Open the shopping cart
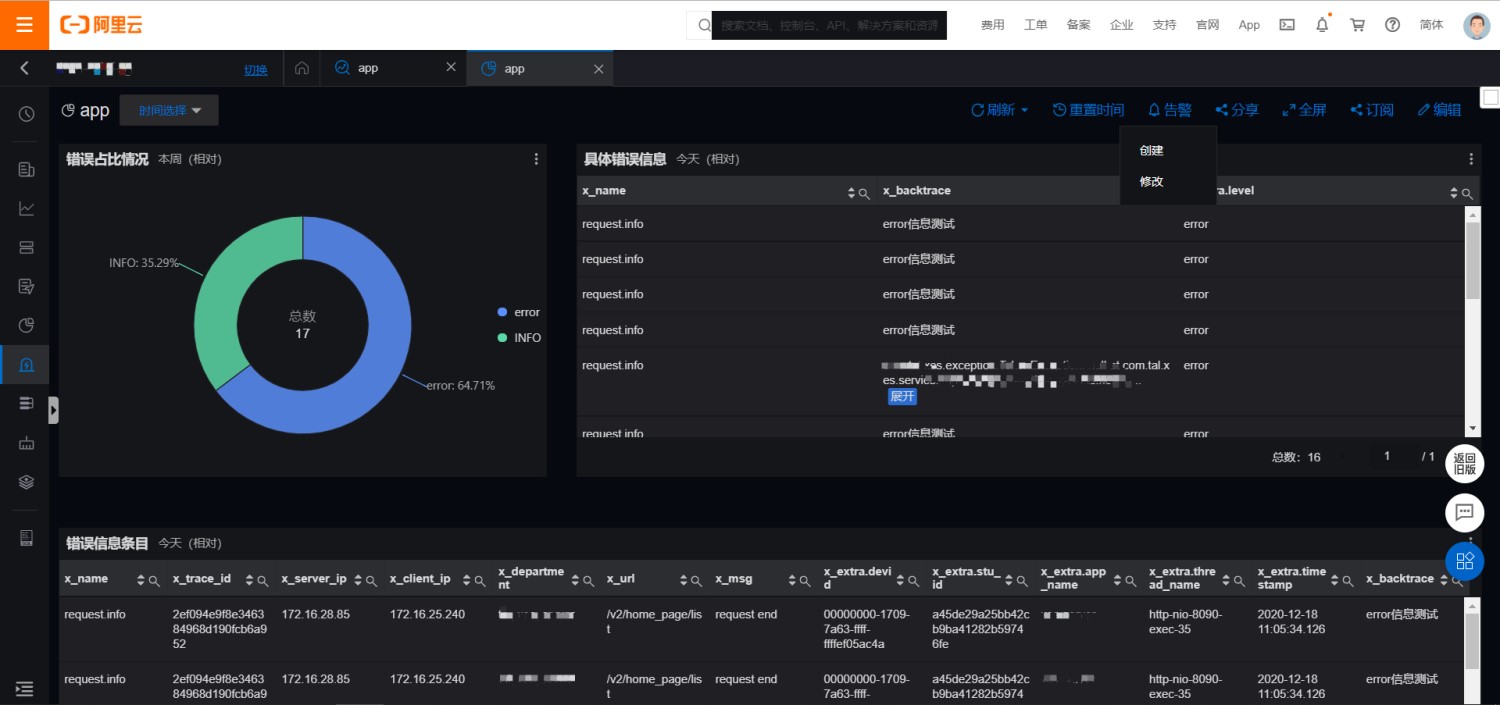The image size is (1500, 705). click(1357, 25)
